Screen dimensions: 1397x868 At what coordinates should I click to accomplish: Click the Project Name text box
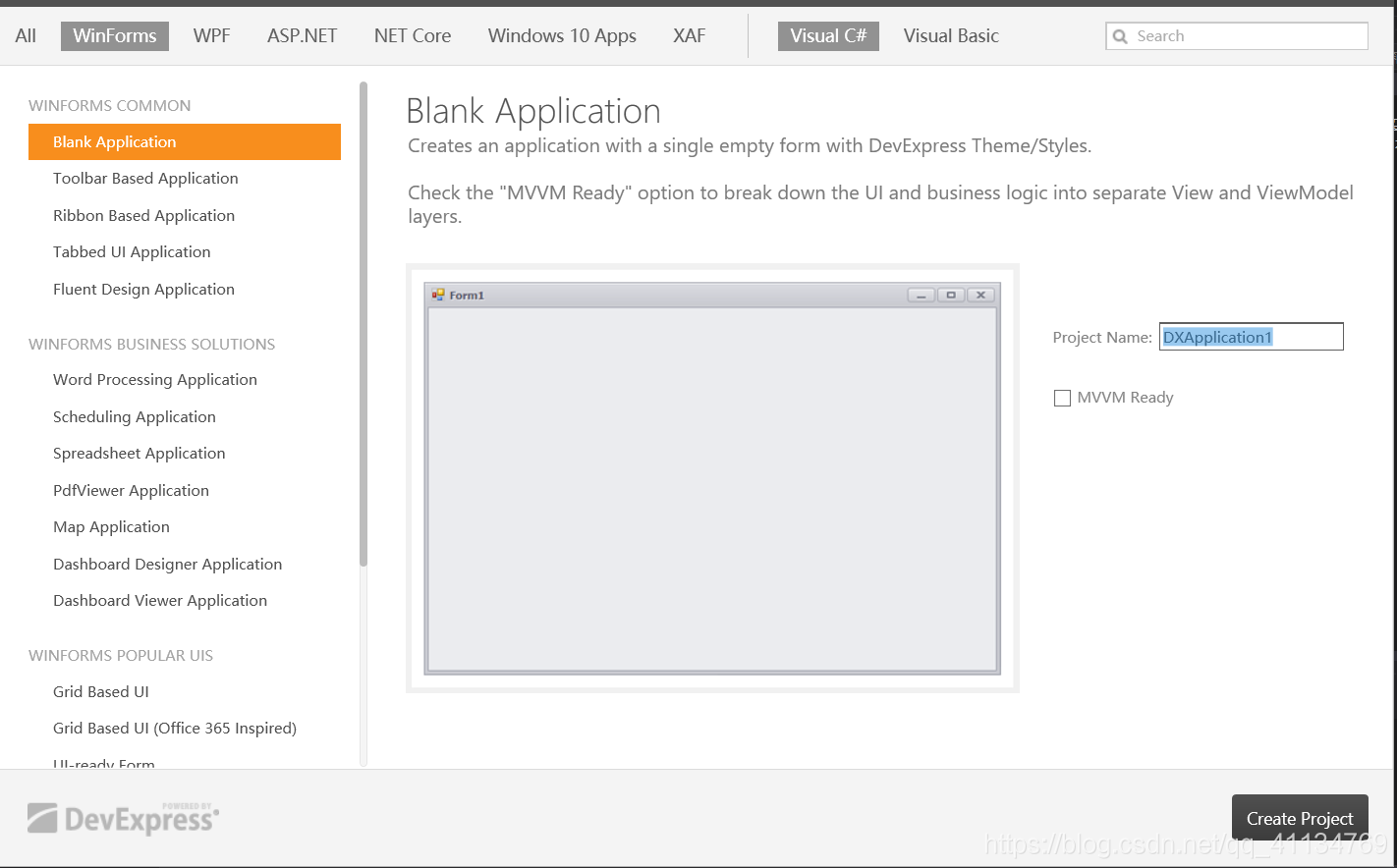[x=1251, y=337]
